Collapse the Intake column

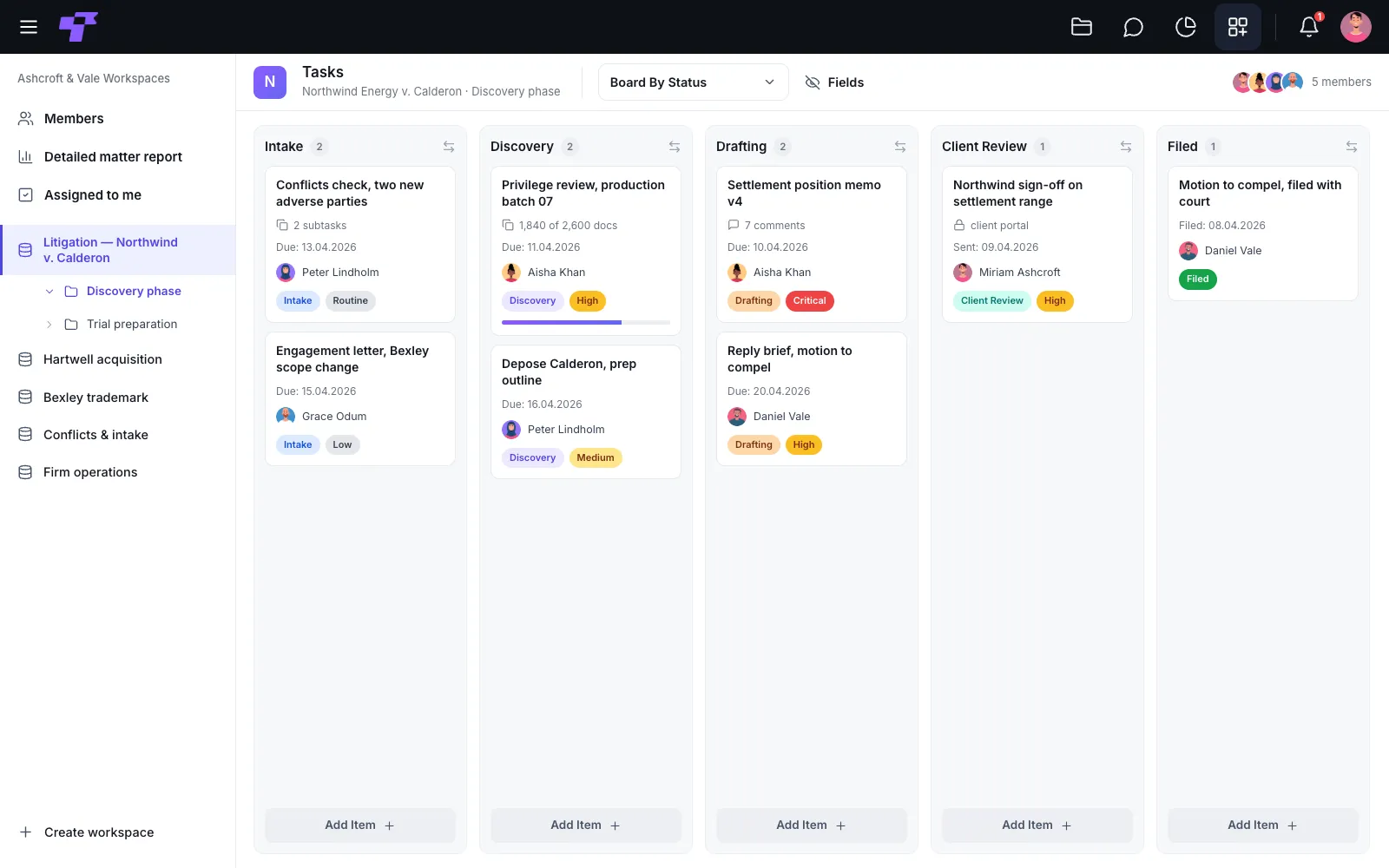coord(449,147)
